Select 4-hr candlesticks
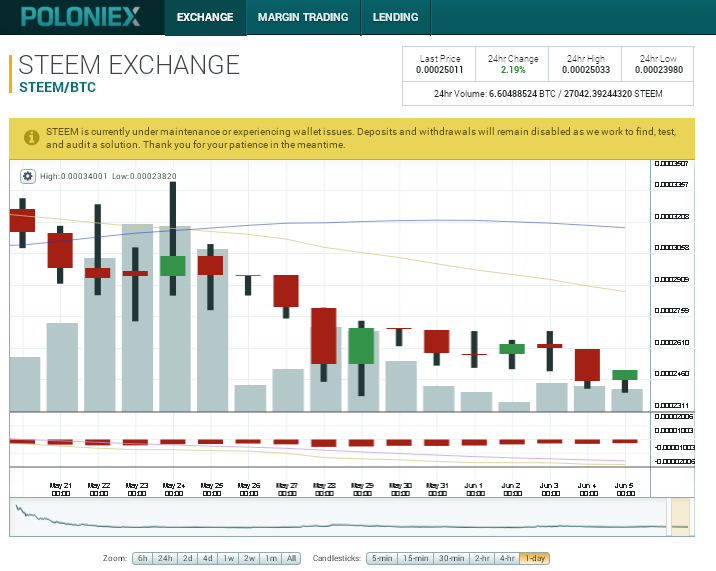This screenshot has width=716, height=571. pos(507,558)
